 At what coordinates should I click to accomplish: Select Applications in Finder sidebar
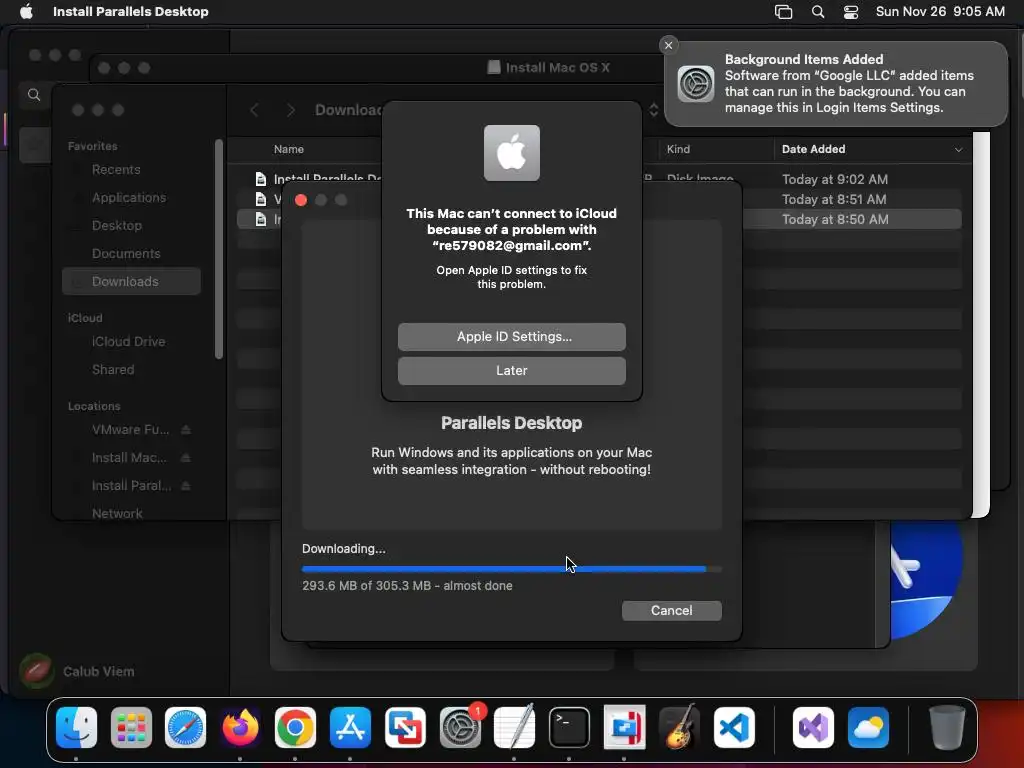(129, 197)
